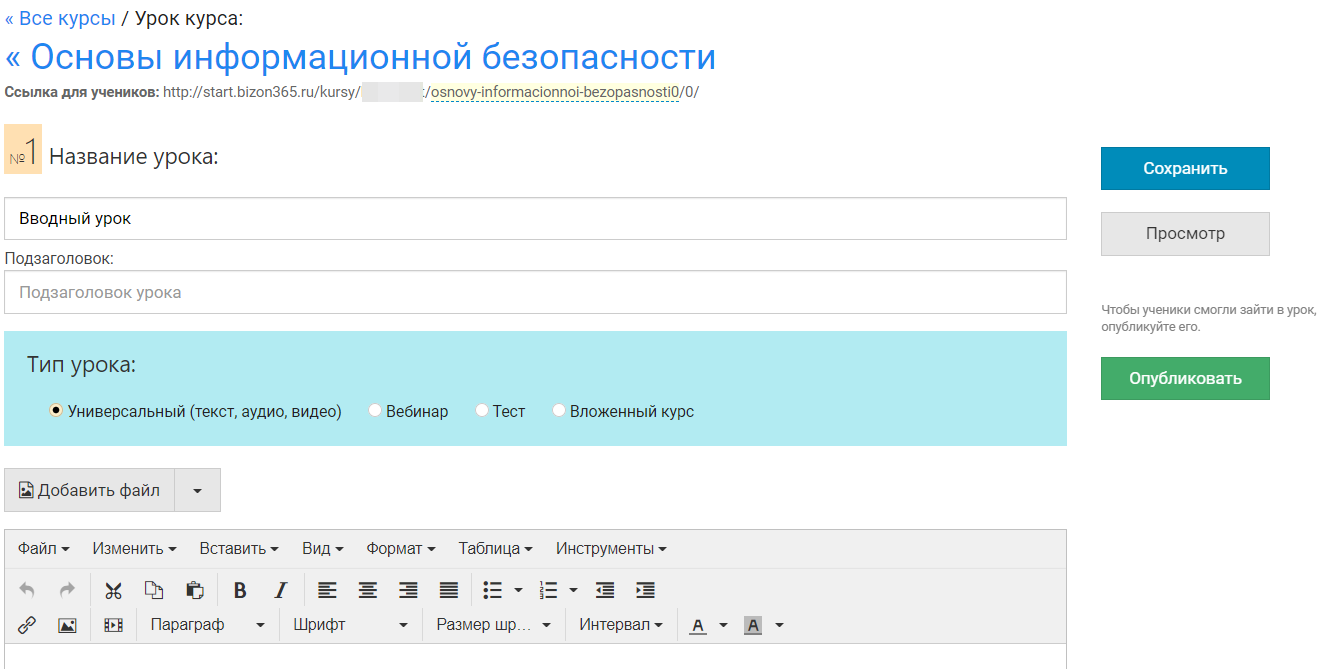Click the Cut scissors icon
Screen dimensions: 1321x669
113,590
